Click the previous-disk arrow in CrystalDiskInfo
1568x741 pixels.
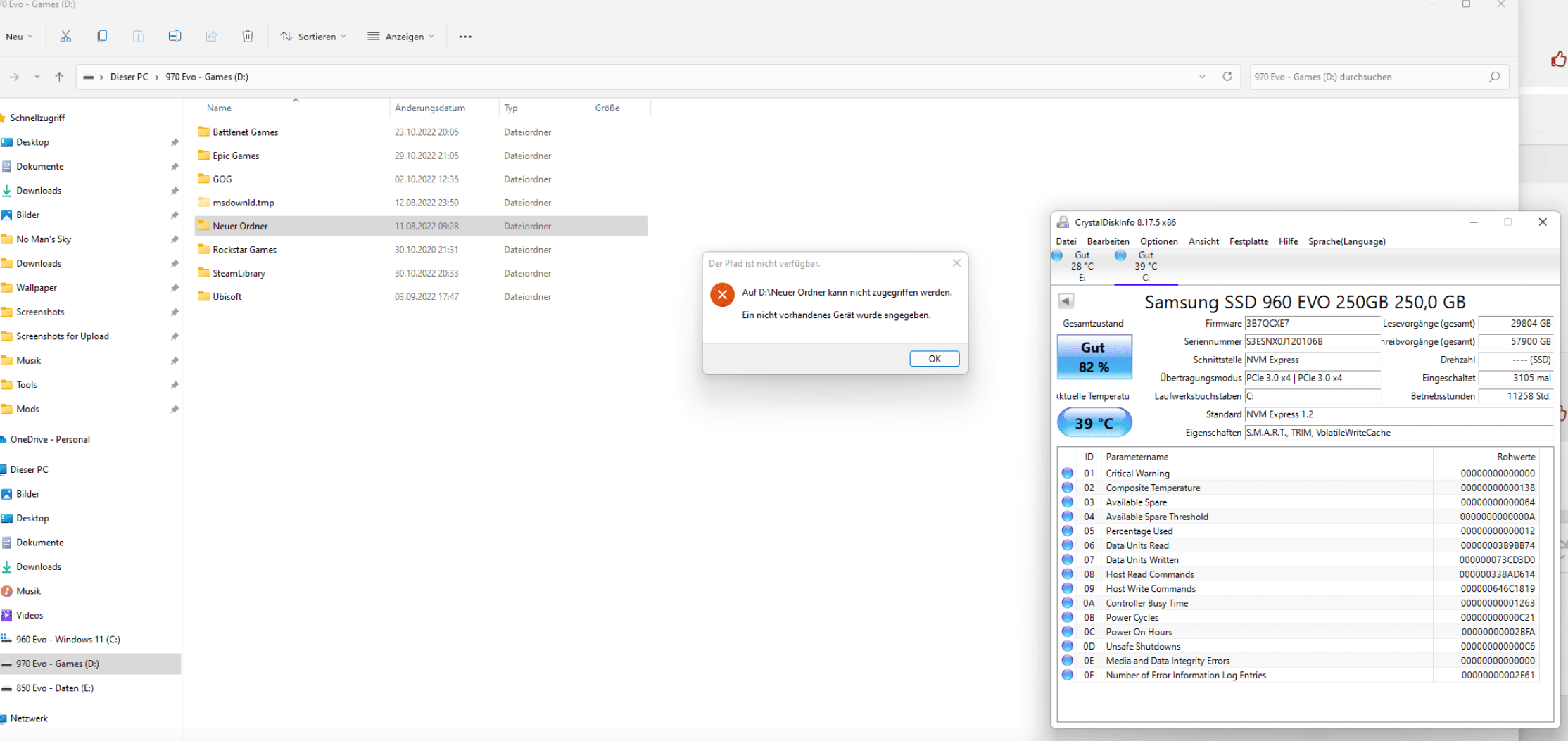tap(1066, 301)
